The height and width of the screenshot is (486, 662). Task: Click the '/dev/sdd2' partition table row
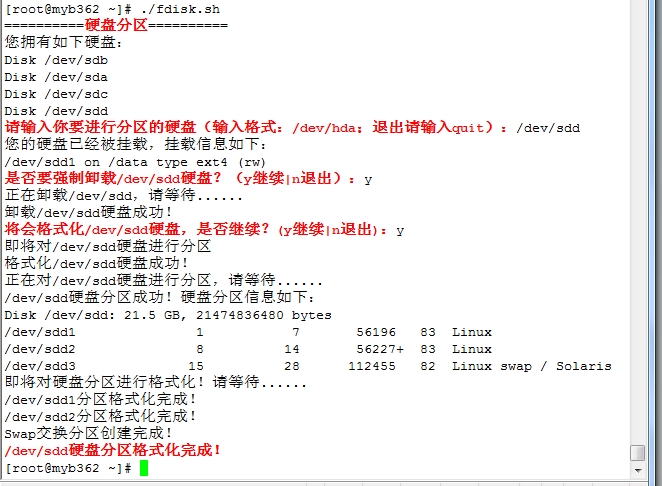pyautogui.click(x=248, y=349)
